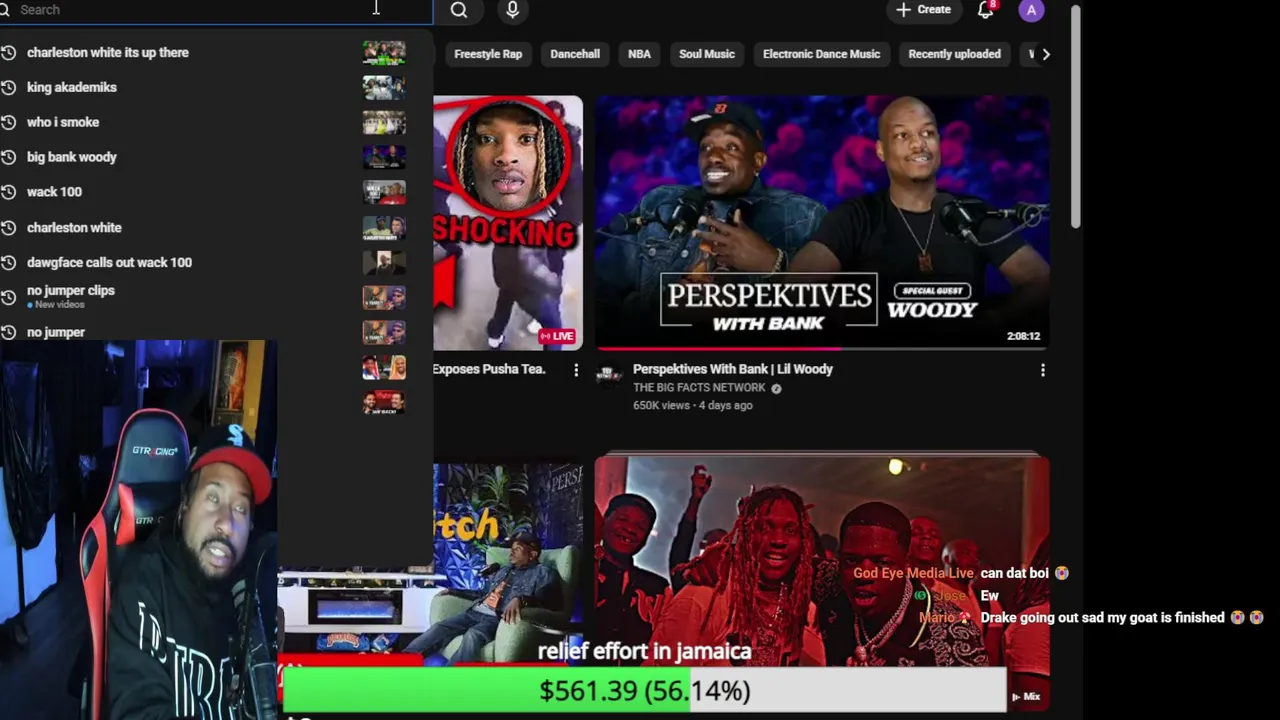Image resolution: width=1280 pixels, height=720 pixels.
Task: Select suggestion big bank woody
Action: tap(72, 157)
